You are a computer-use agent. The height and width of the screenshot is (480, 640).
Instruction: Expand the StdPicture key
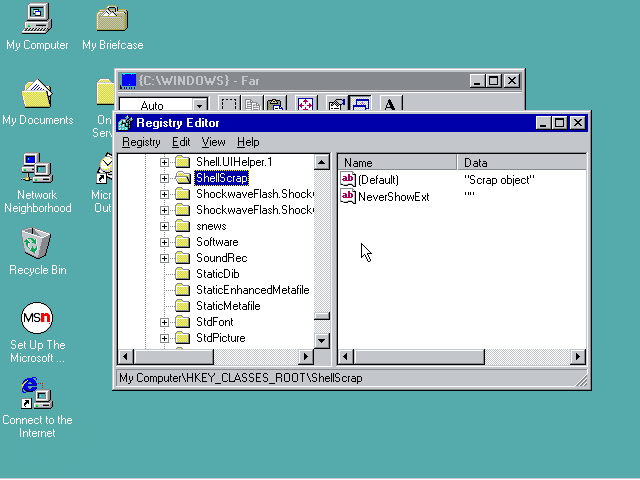(164, 338)
